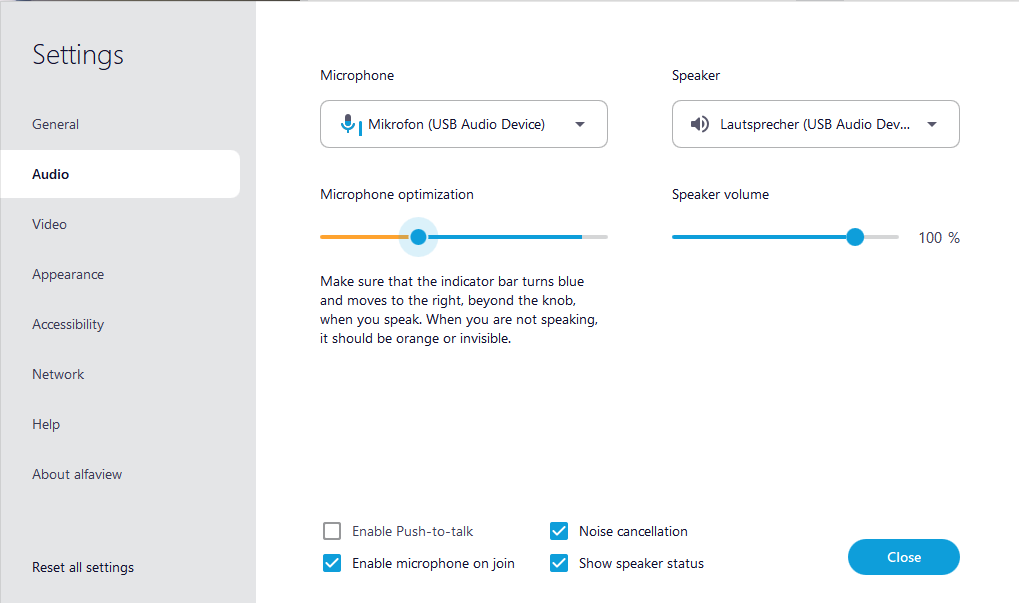The height and width of the screenshot is (603, 1019).
Task: Go to the Accessibility settings tab
Action: [68, 324]
